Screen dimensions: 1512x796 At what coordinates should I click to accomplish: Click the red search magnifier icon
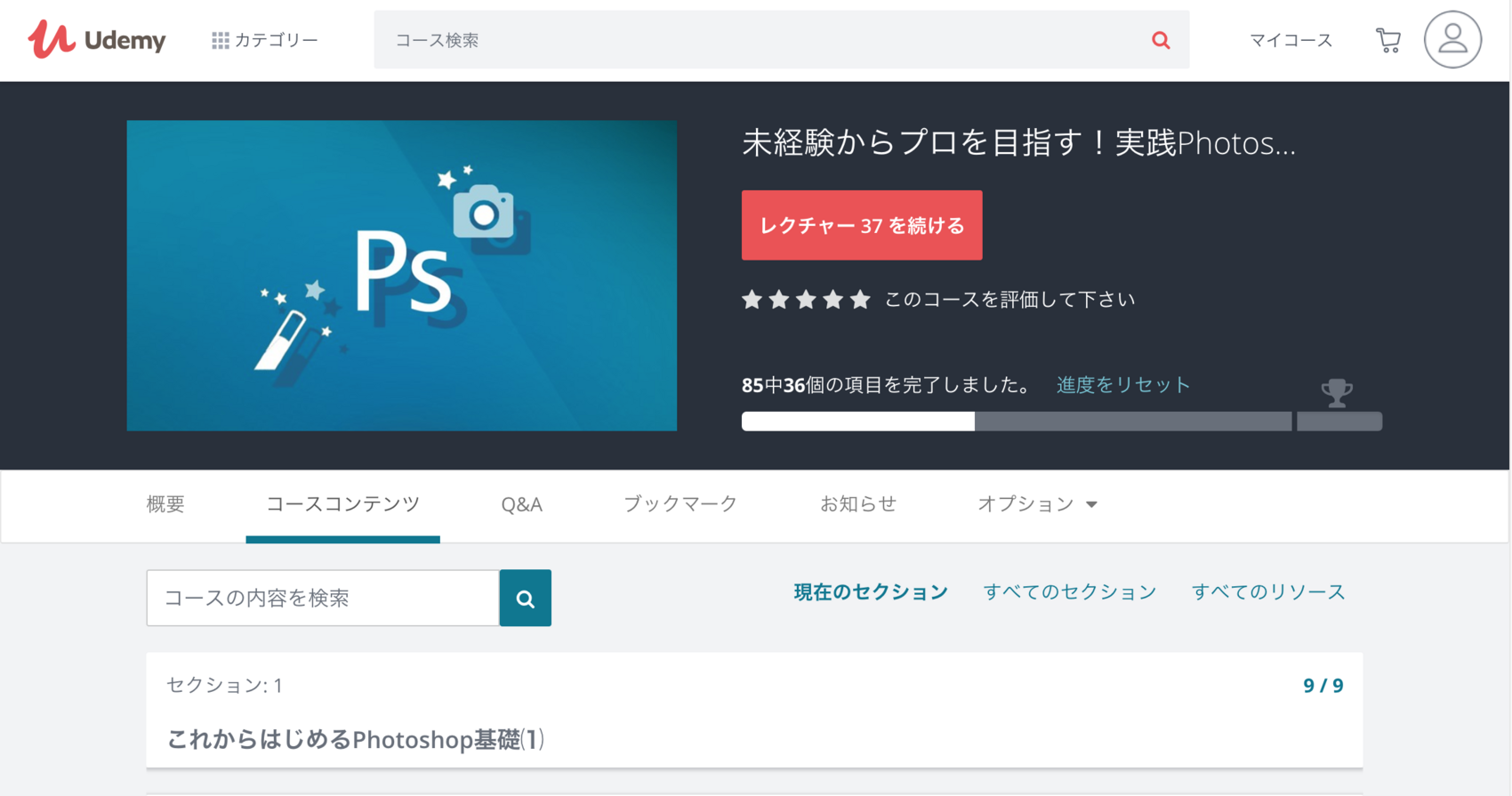coord(1161,40)
